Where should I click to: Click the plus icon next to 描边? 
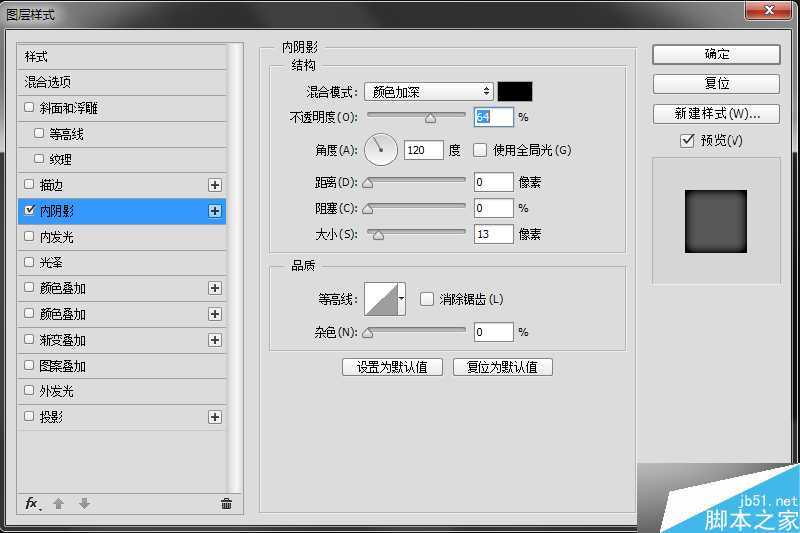click(214, 185)
